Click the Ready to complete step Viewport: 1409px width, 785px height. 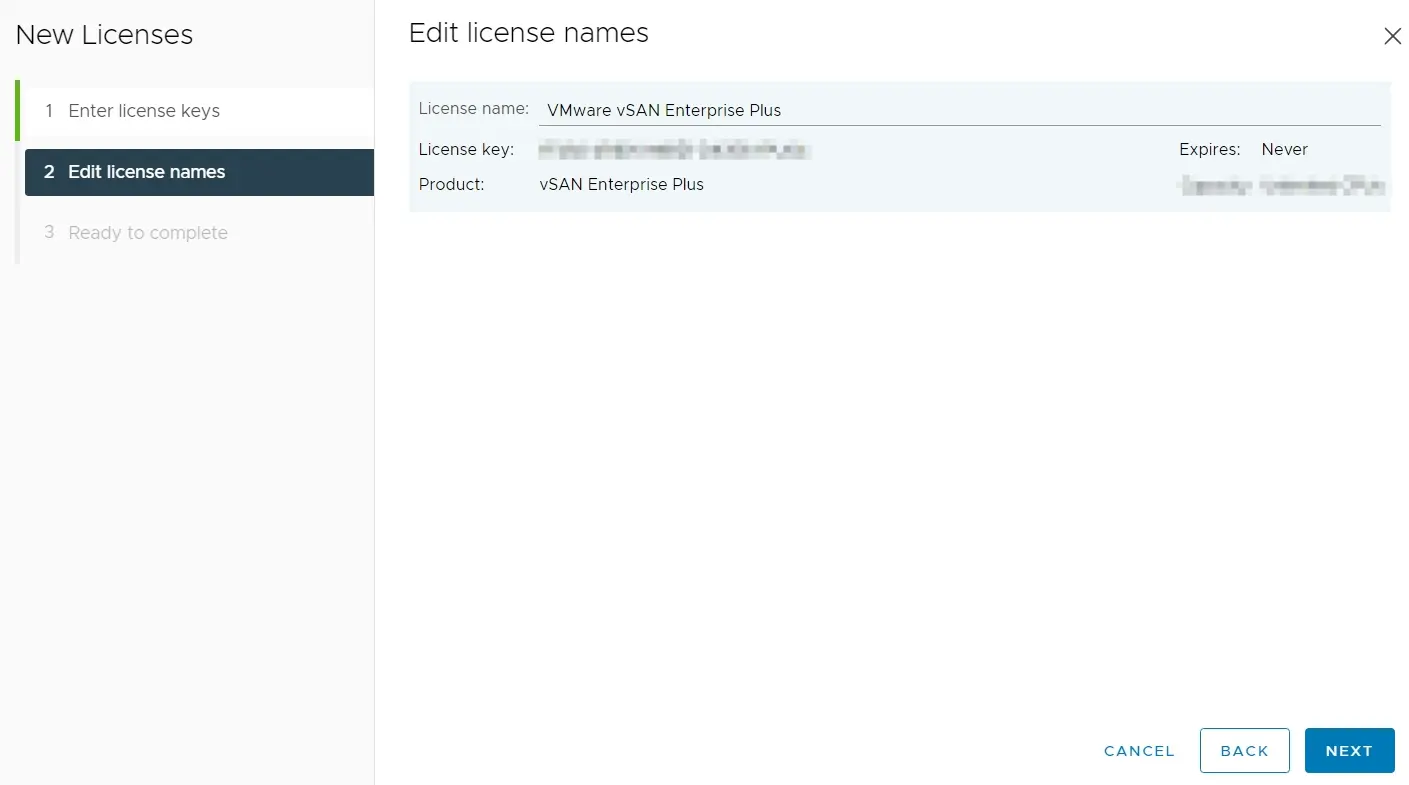(148, 233)
